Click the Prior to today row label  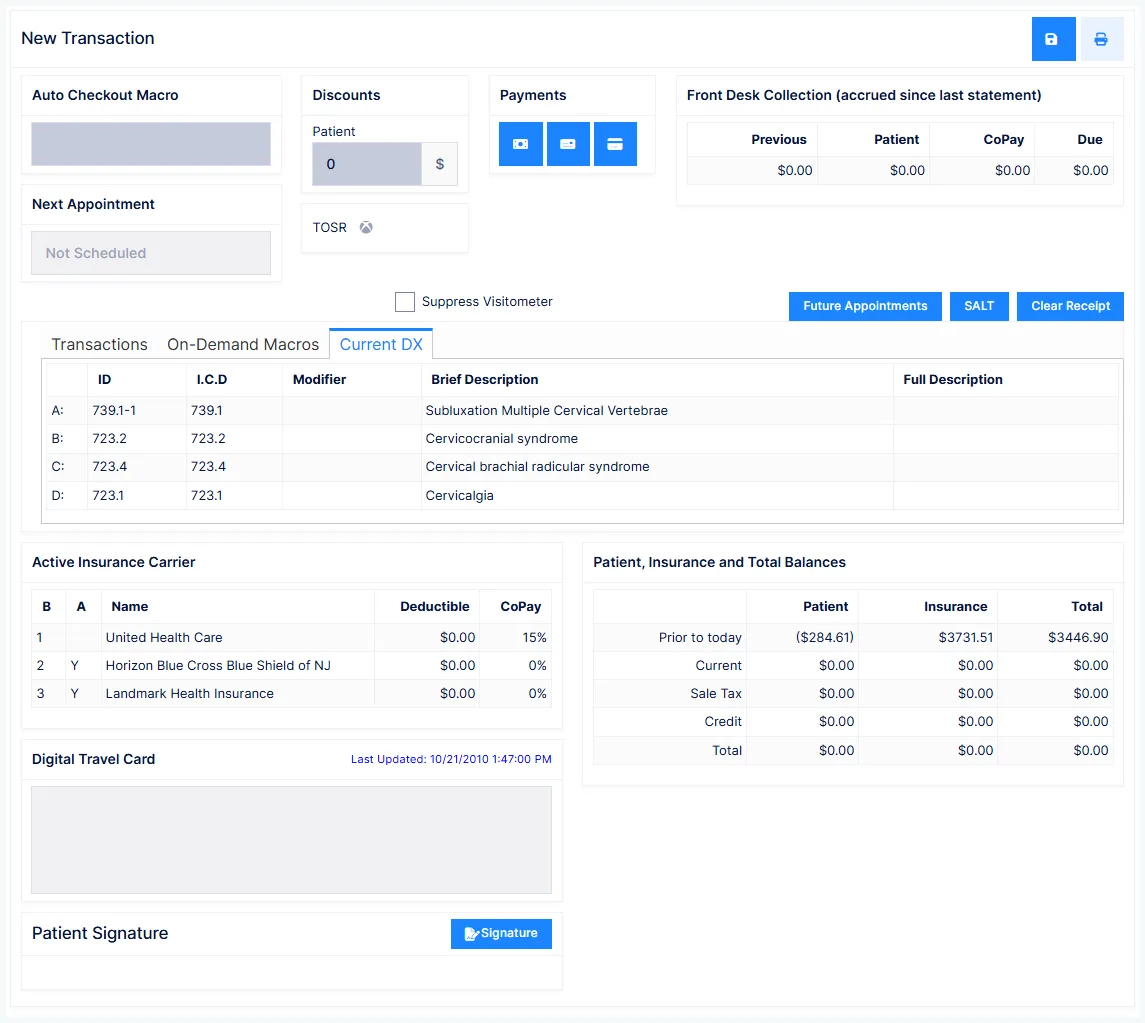tap(700, 637)
